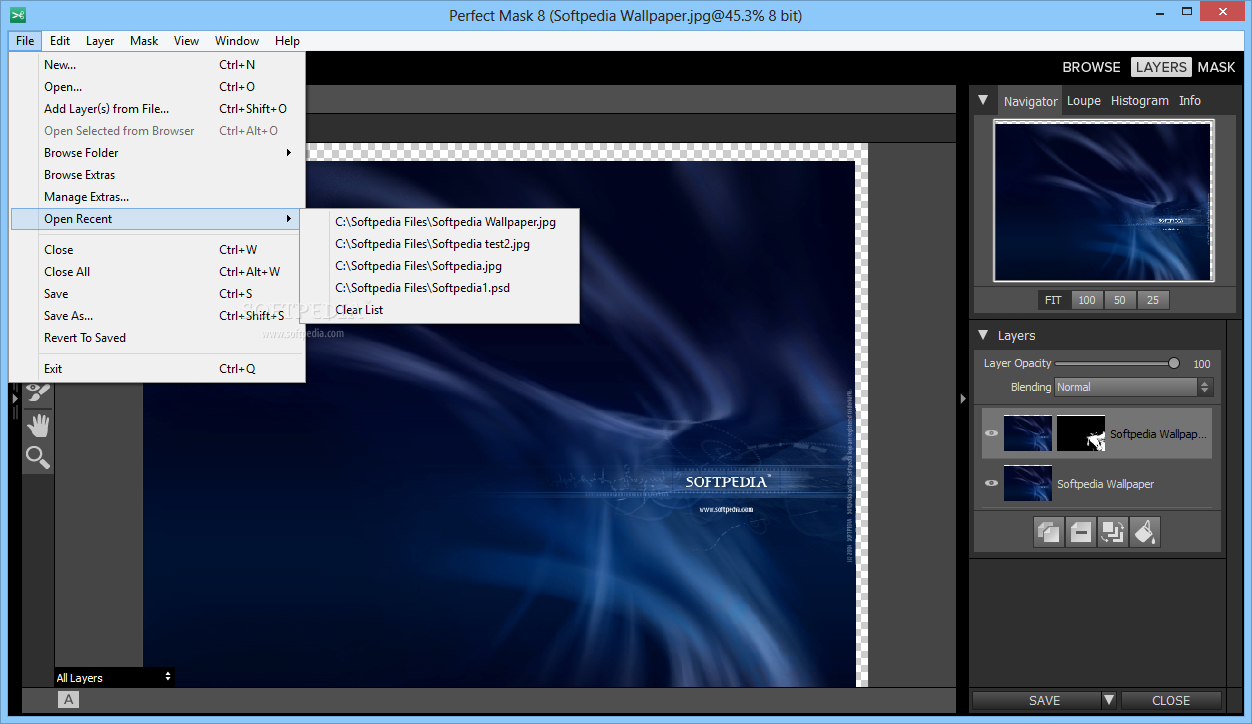
Task: Open recent Softpedia test2.jpg file
Action: [440, 244]
